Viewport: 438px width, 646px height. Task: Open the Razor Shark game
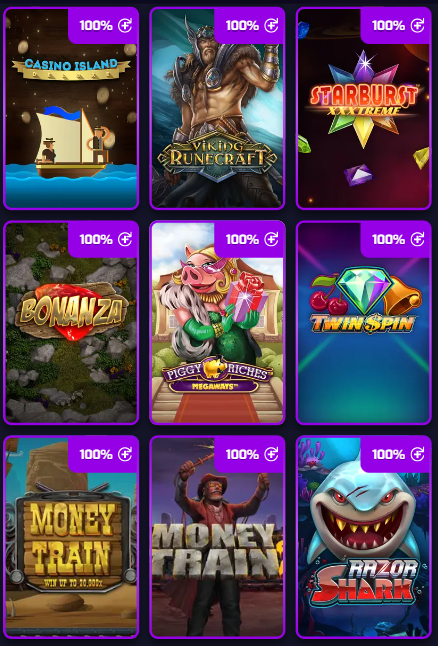pyautogui.click(x=363, y=537)
